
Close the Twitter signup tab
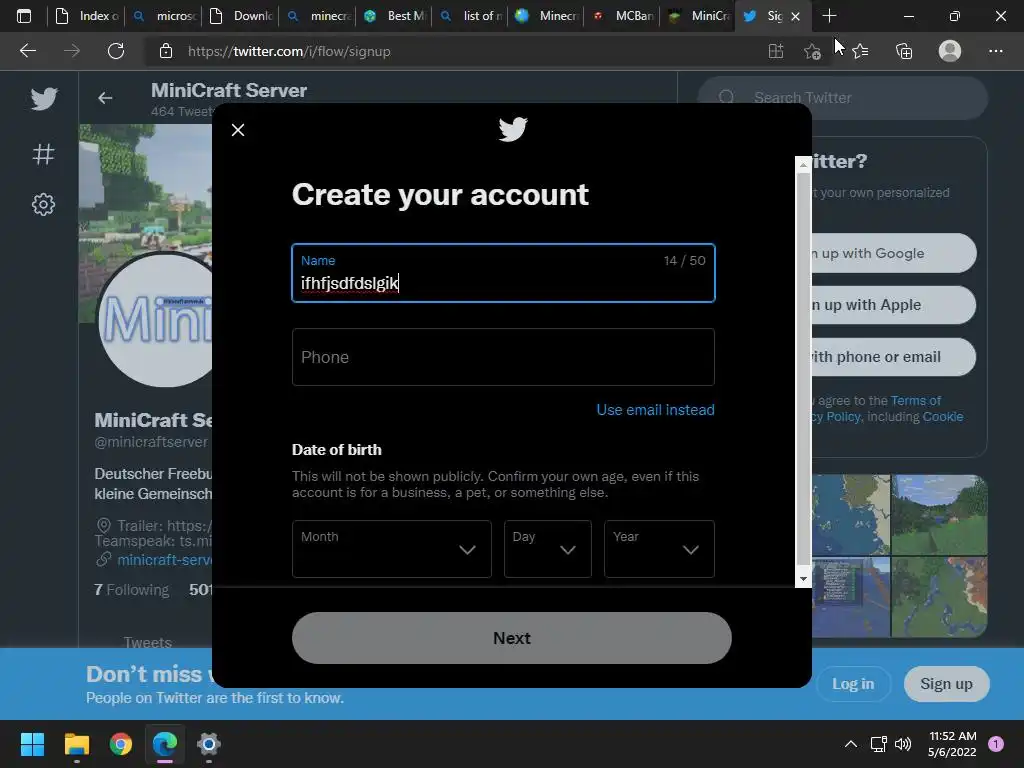[795, 16]
